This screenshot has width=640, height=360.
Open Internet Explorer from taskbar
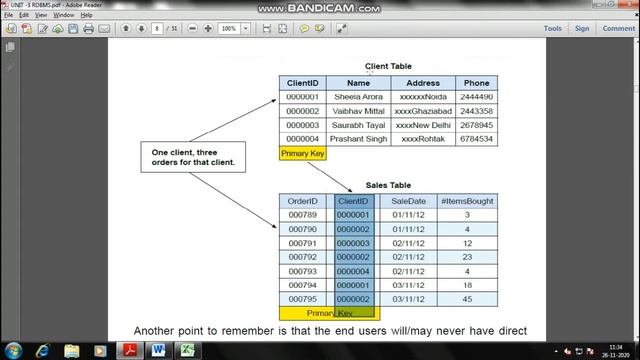point(42,351)
